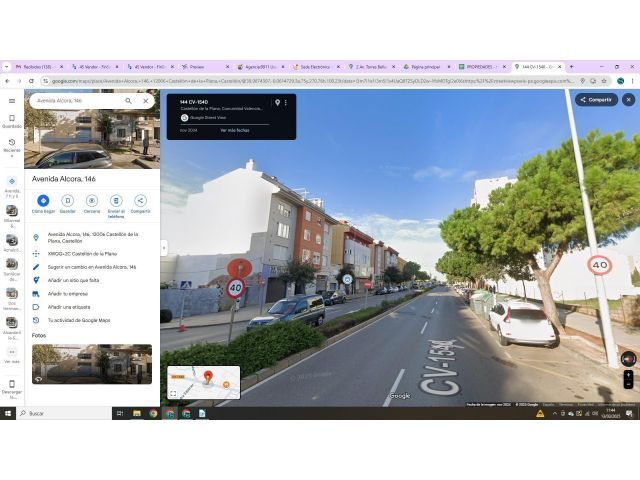Open the Google Maps hamburger menu
This screenshot has height=480, width=640.
[x=12, y=101]
